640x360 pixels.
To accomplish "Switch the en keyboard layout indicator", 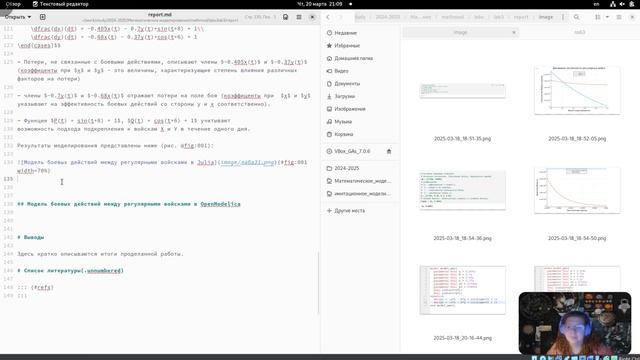I will [596, 4].
